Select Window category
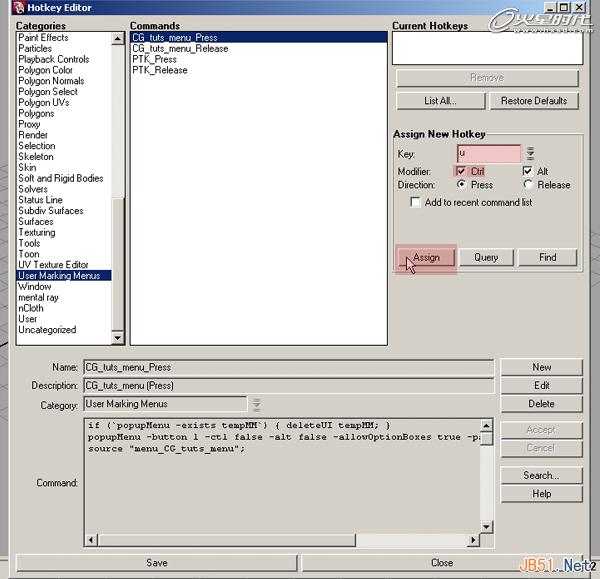 [x=64, y=286]
